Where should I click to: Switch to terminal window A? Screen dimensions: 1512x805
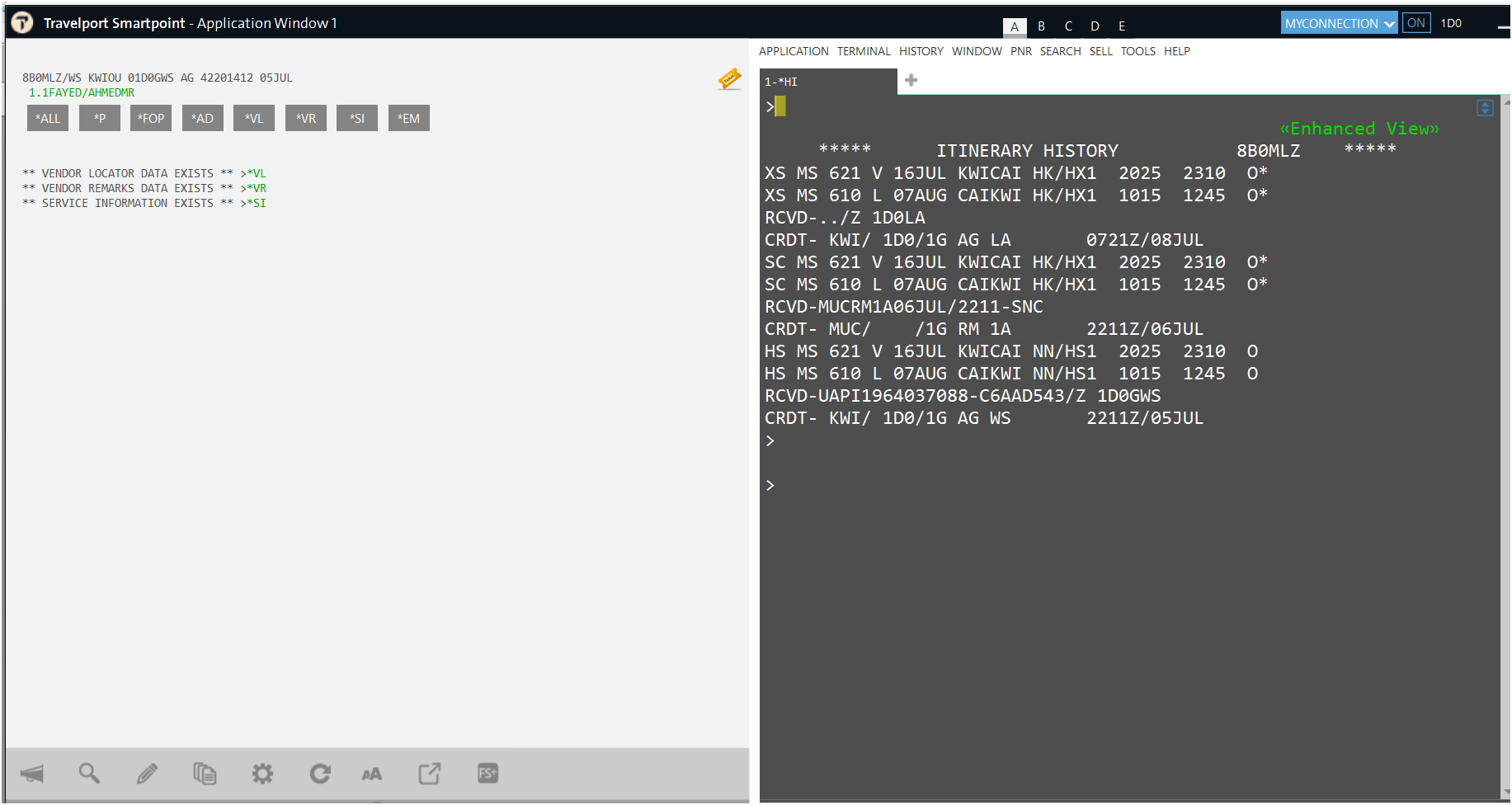coord(1015,26)
